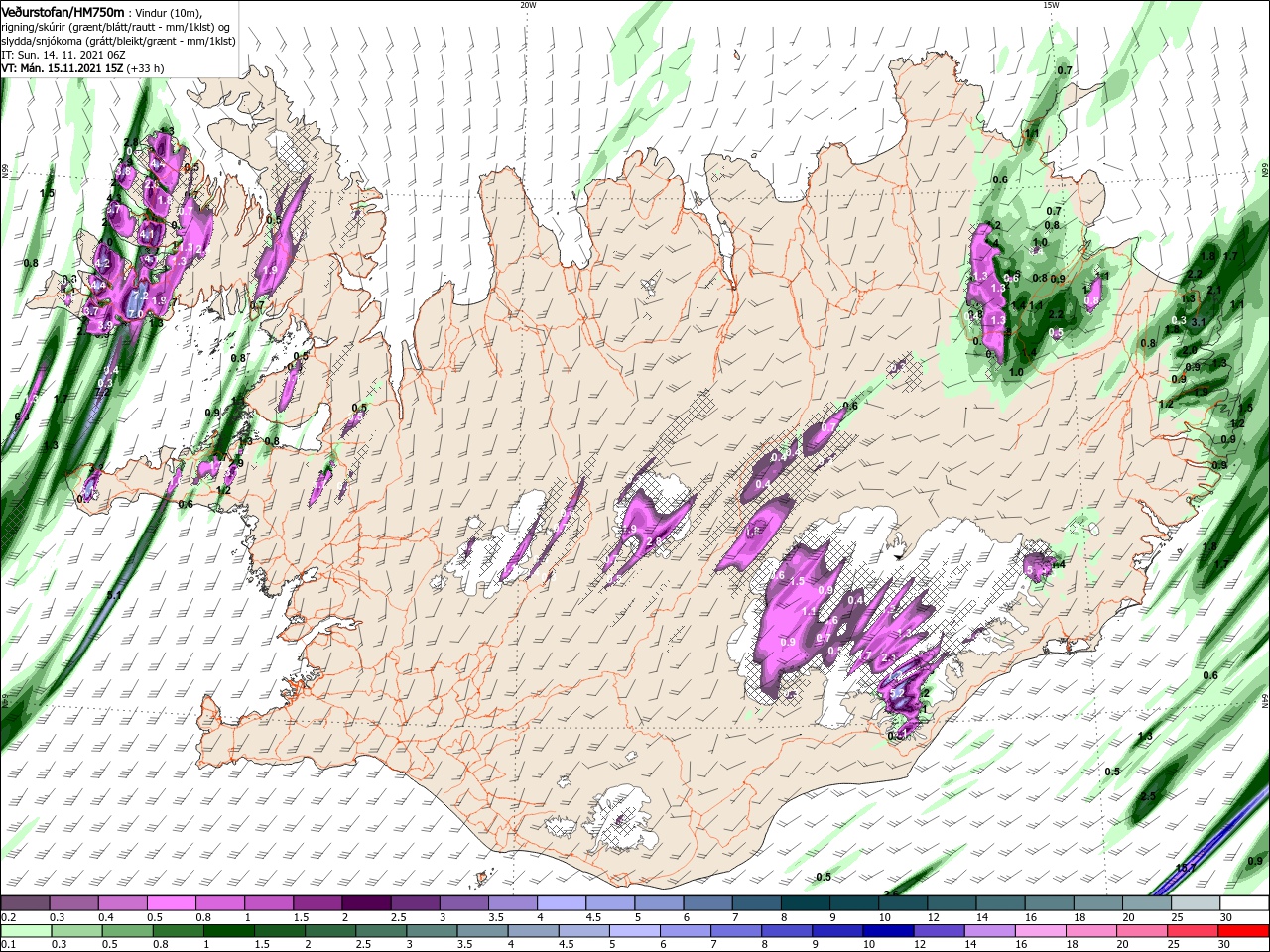Image resolution: width=1270 pixels, height=952 pixels.
Task: Click the 'rigning/skúrir' legend description line
Action: (116, 27)
